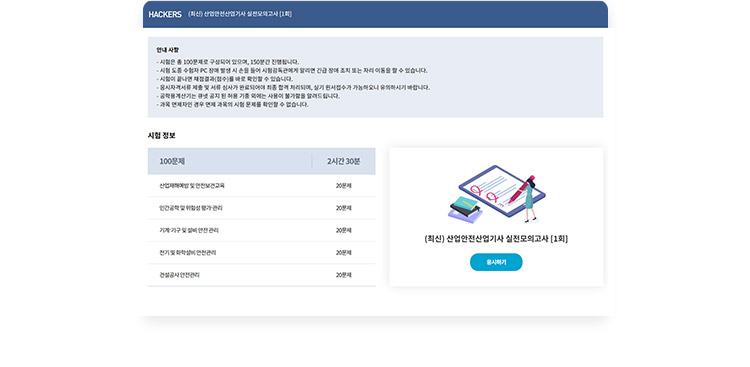
Task: Select the header title 산업안전산업기사 실전모의고사
Action: 240,14
